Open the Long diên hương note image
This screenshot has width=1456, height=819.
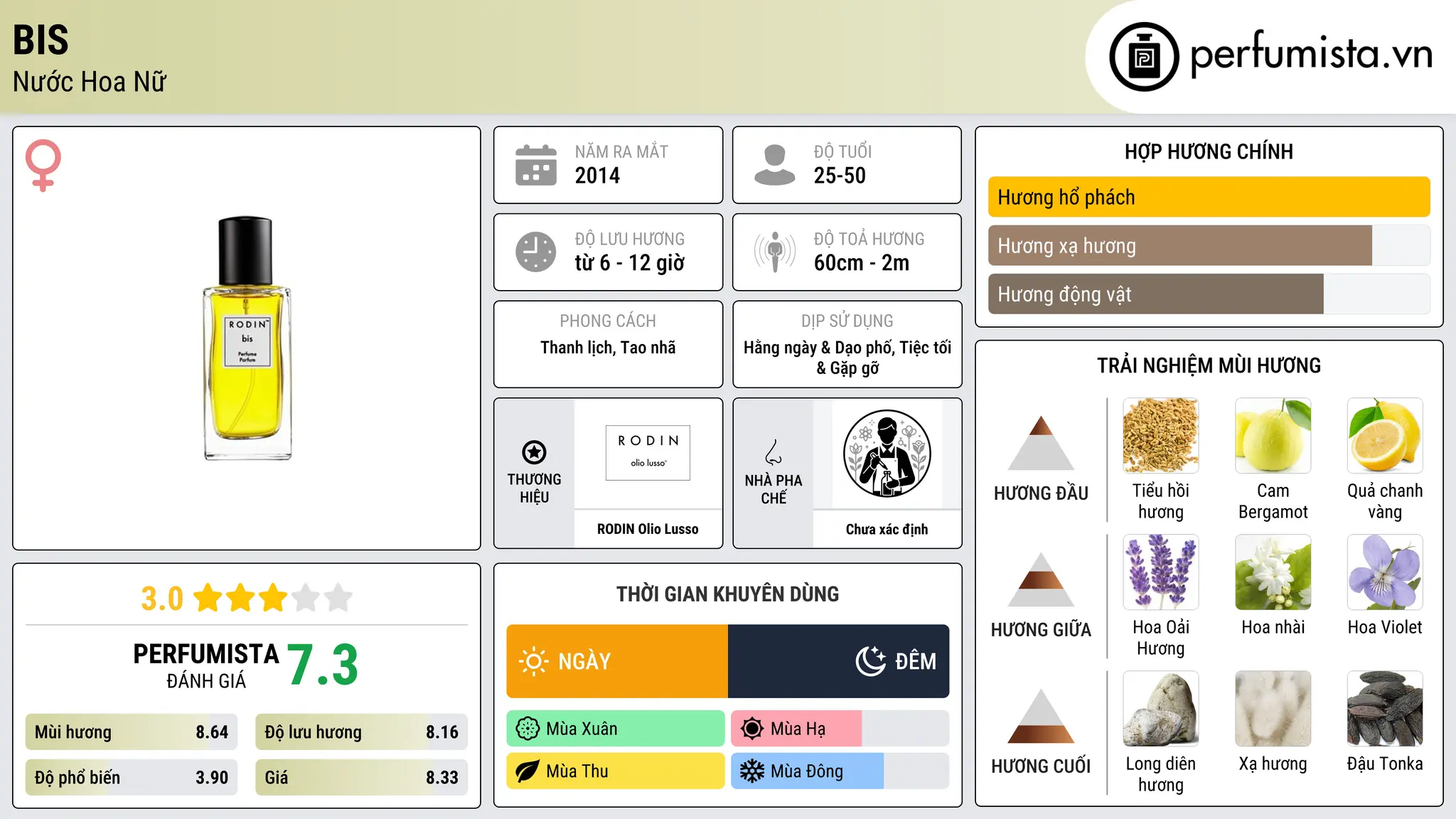click(x=1161, y=708)
